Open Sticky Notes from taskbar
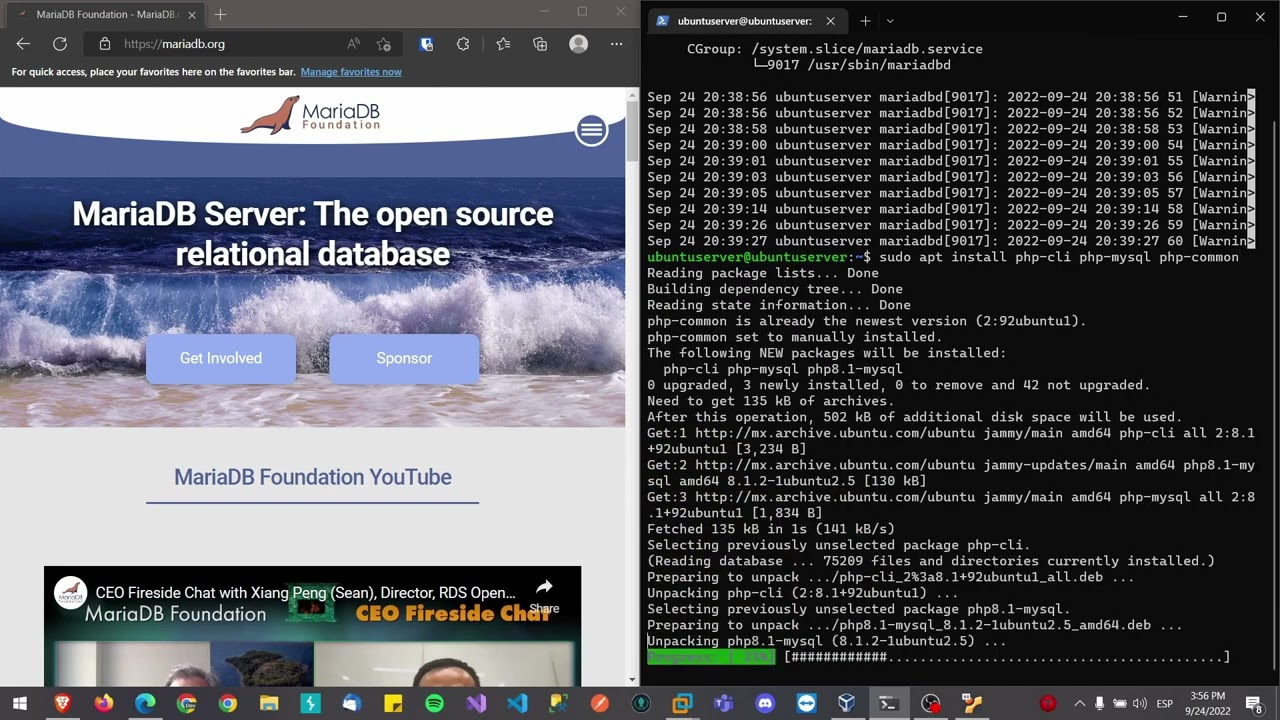Image resolution: width=1280 pixels, height=720 pixels. click(x=393, y=704)
